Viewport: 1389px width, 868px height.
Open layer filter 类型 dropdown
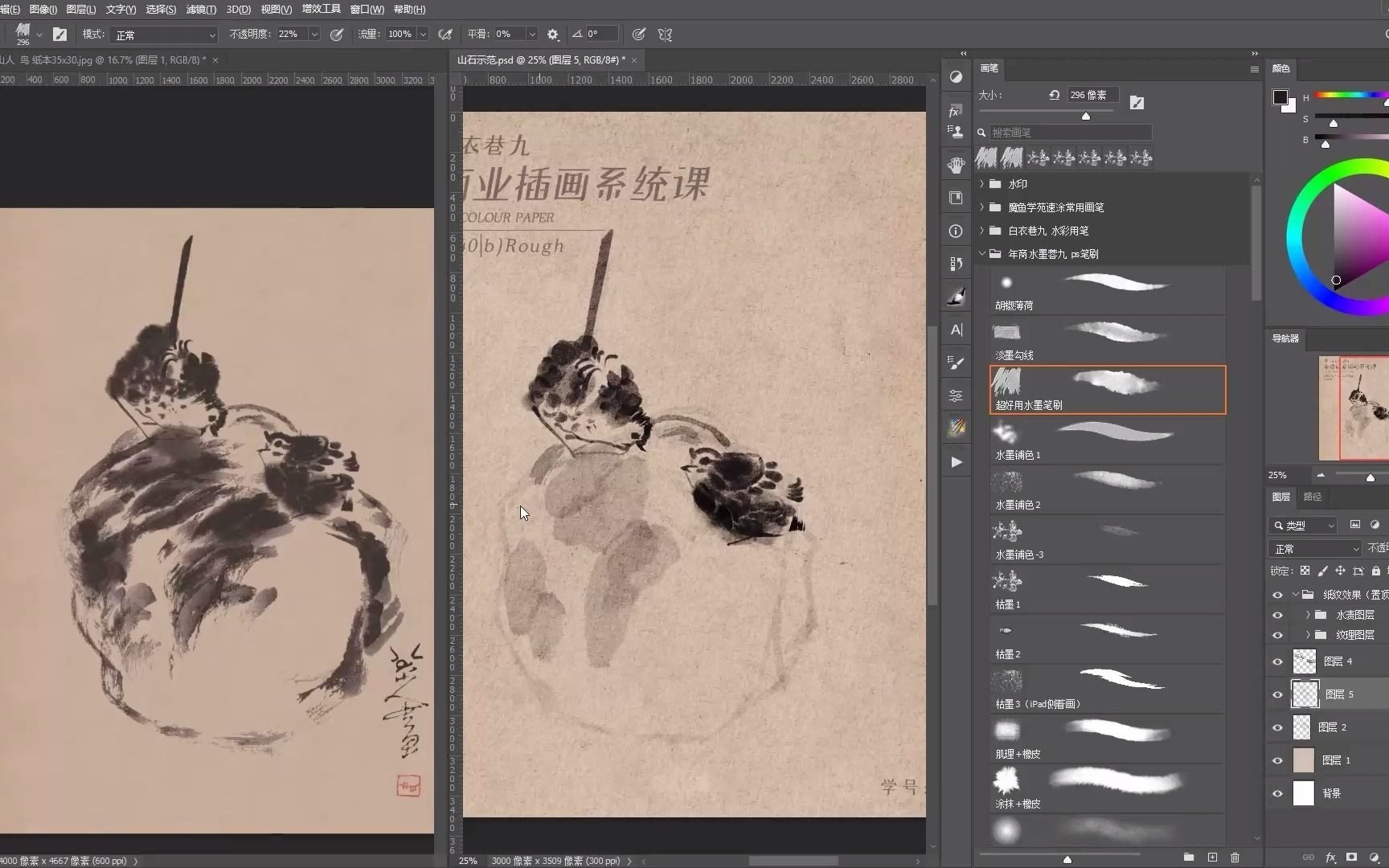(x=1303, y=526)
